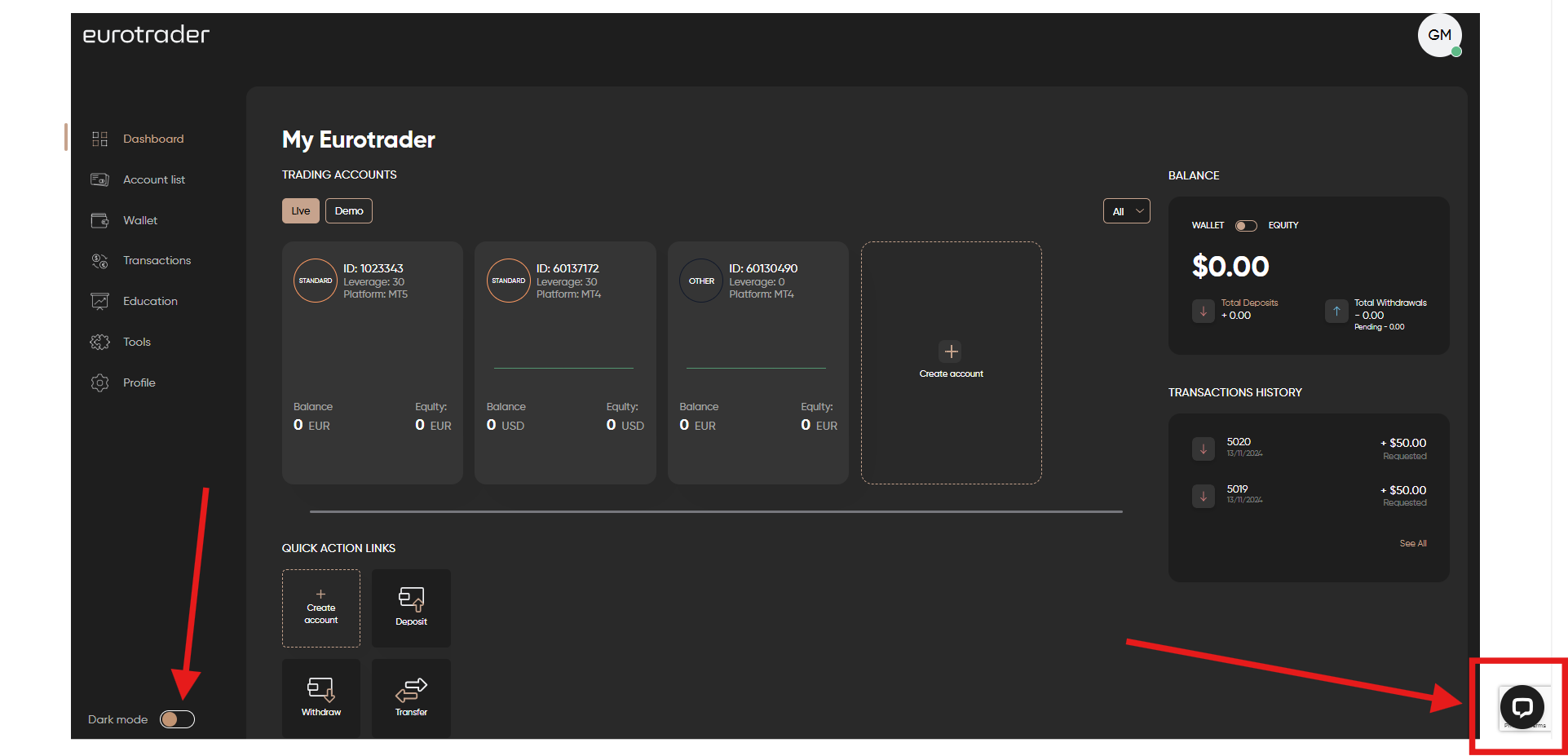Image resolution: width=1568 pixels, height=756 pixels.
Task: Click the Profile settings icon
Action: pyautogui.click(x=99, y=382)
